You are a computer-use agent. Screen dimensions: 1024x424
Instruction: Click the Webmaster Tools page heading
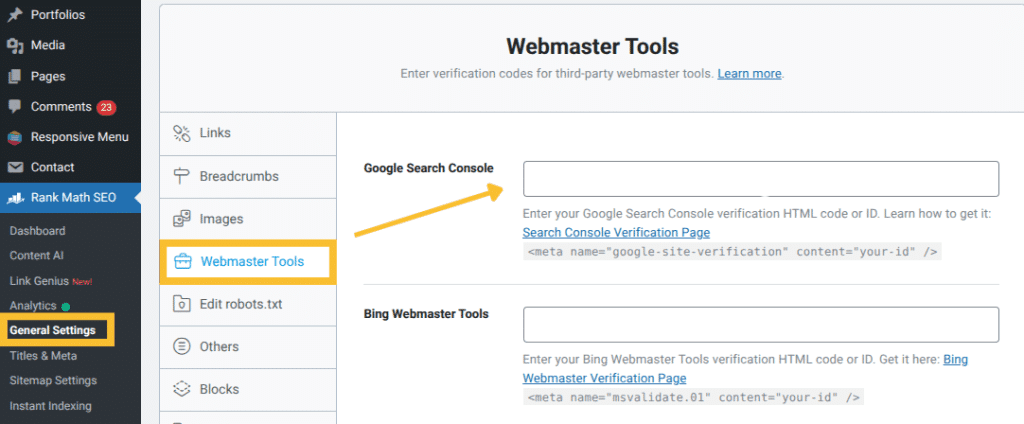coord(592,46)
